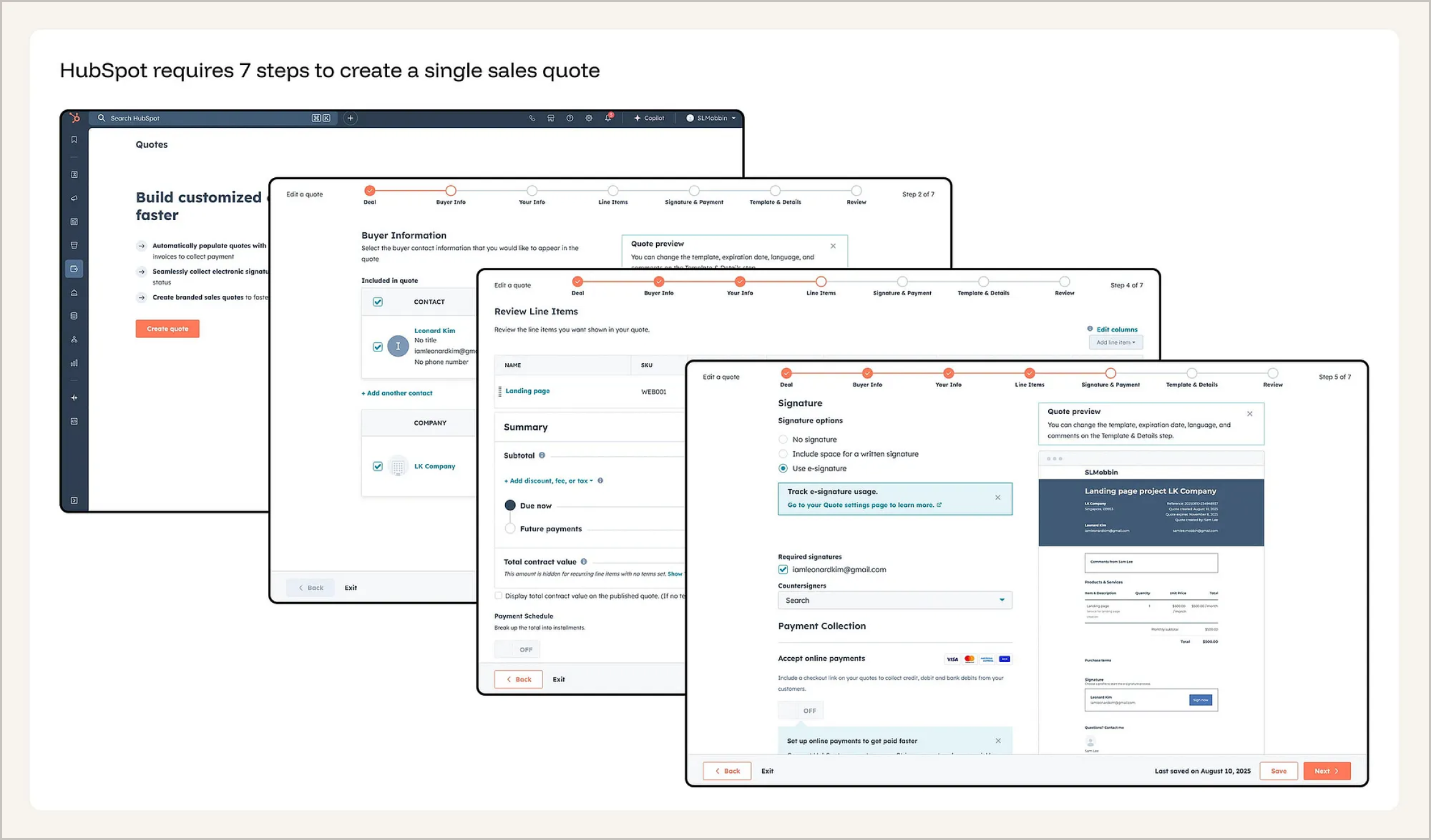Expand Add discount, fee, or tax
1431x840 pixels.
click(549, 481)
